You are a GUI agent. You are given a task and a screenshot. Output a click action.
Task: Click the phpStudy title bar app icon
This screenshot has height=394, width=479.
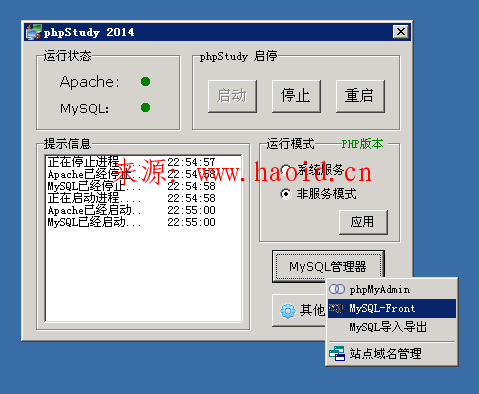(34, 32)
